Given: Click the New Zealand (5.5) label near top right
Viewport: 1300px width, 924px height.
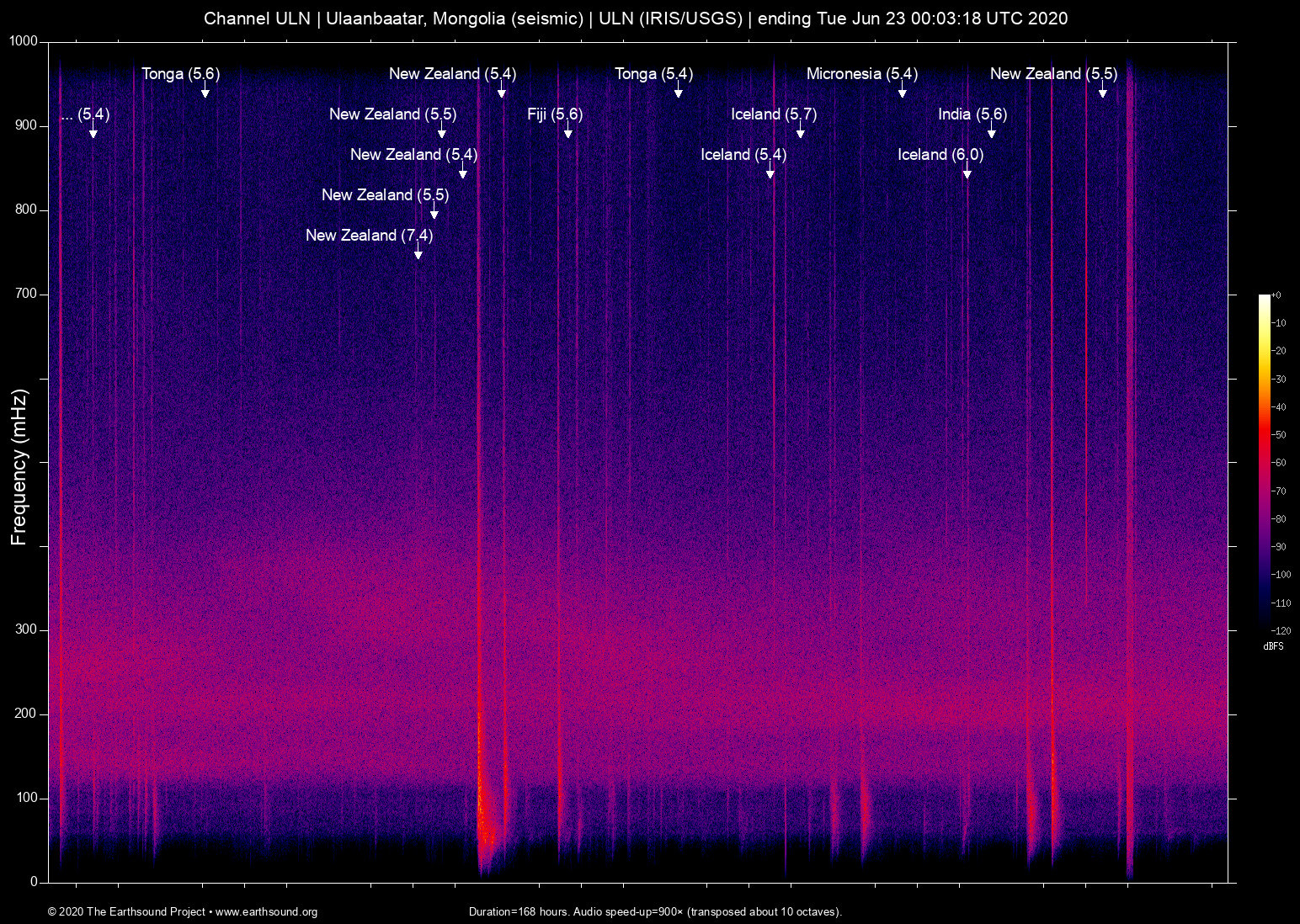Looking at the screenshot, I should pos(1053,74).
